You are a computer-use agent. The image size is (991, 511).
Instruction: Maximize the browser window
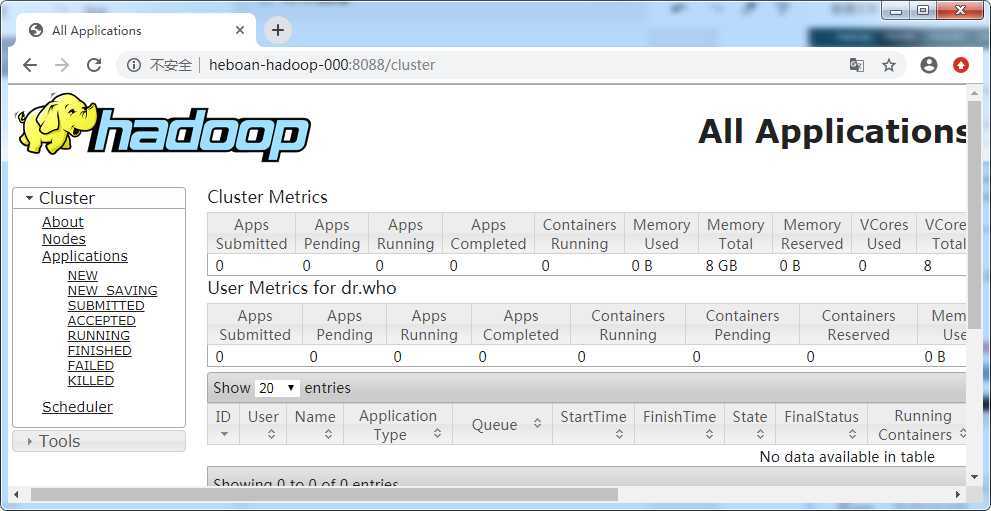[923, 11]
